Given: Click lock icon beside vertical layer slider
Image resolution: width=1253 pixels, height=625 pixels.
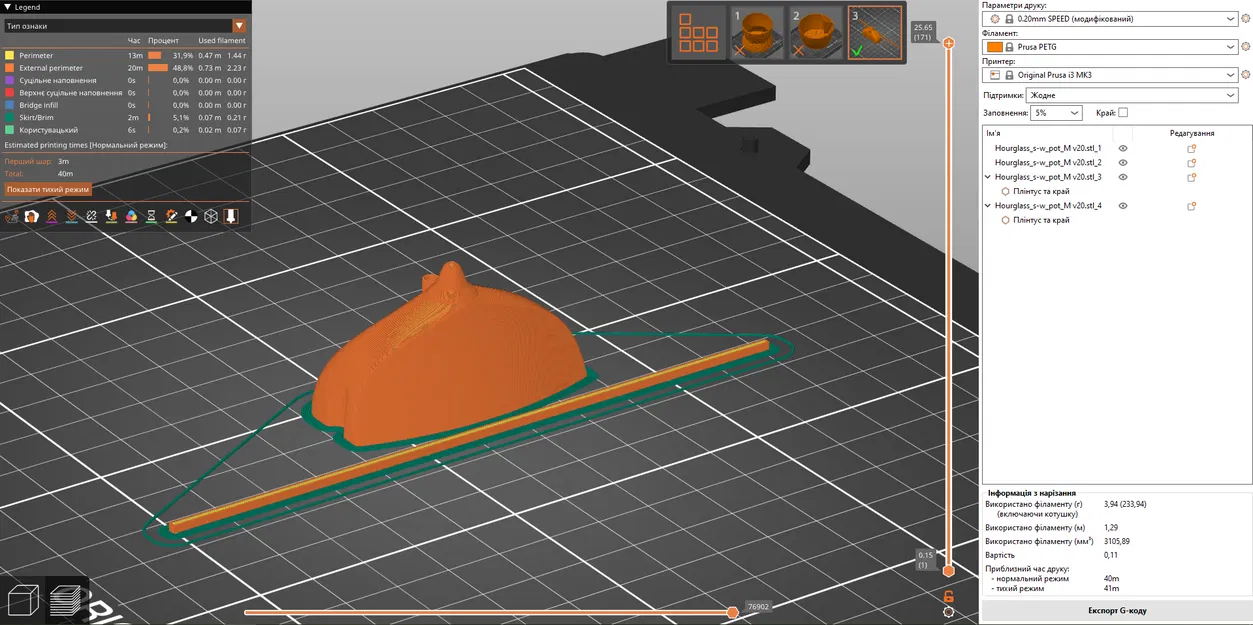Looking at the screenshot, I should (948, 597).
